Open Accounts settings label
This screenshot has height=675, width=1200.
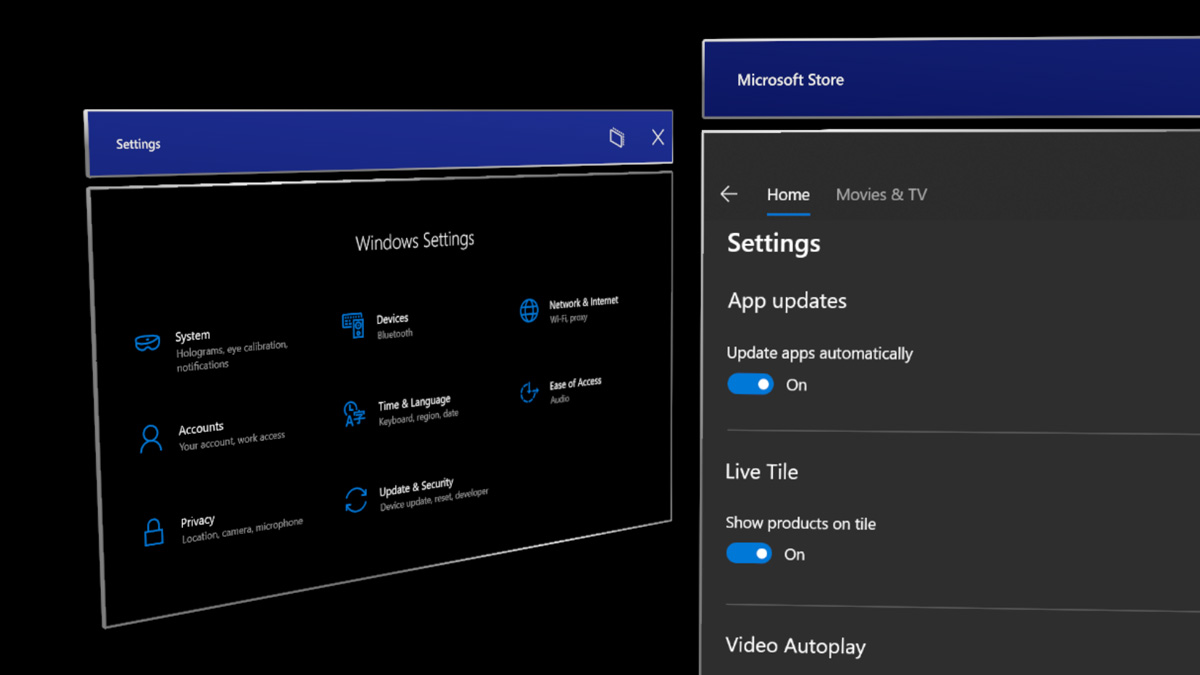[x=200, y=428]
